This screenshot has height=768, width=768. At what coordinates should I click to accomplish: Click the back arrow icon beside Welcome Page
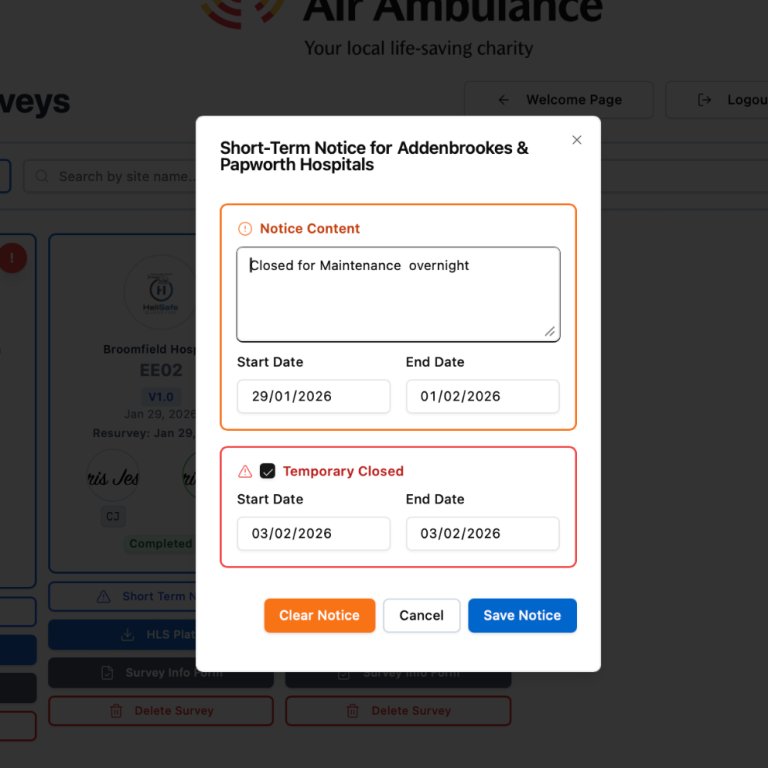tap(504, 100)
